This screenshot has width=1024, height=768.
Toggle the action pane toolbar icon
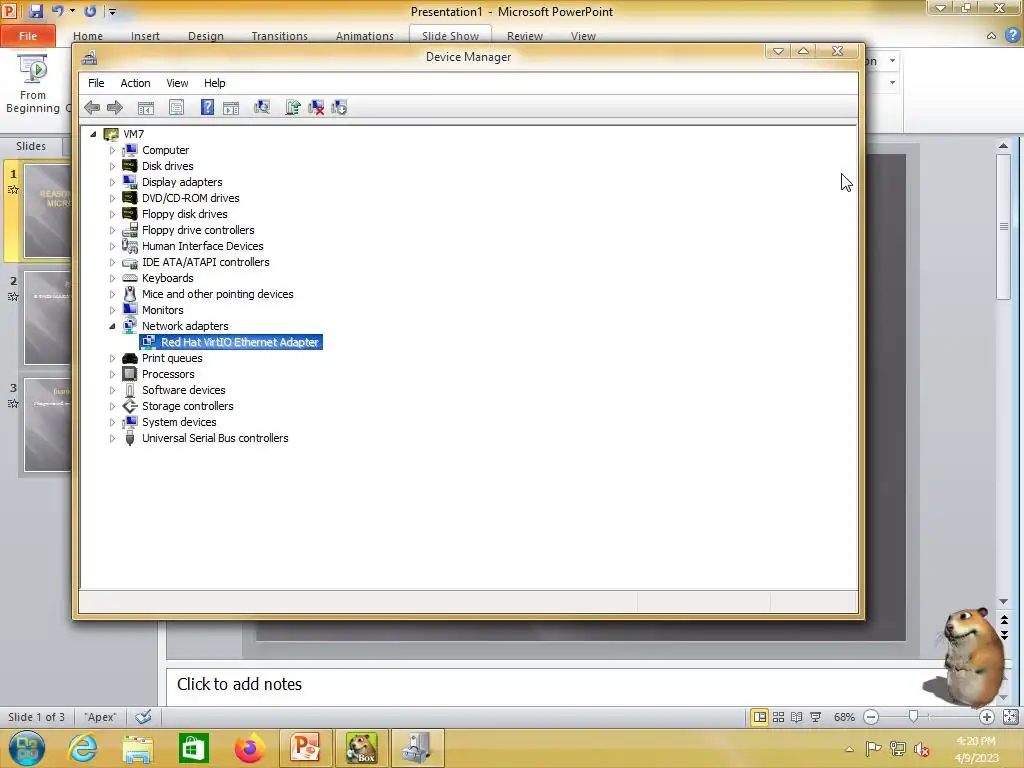click(x=231, y=108)
